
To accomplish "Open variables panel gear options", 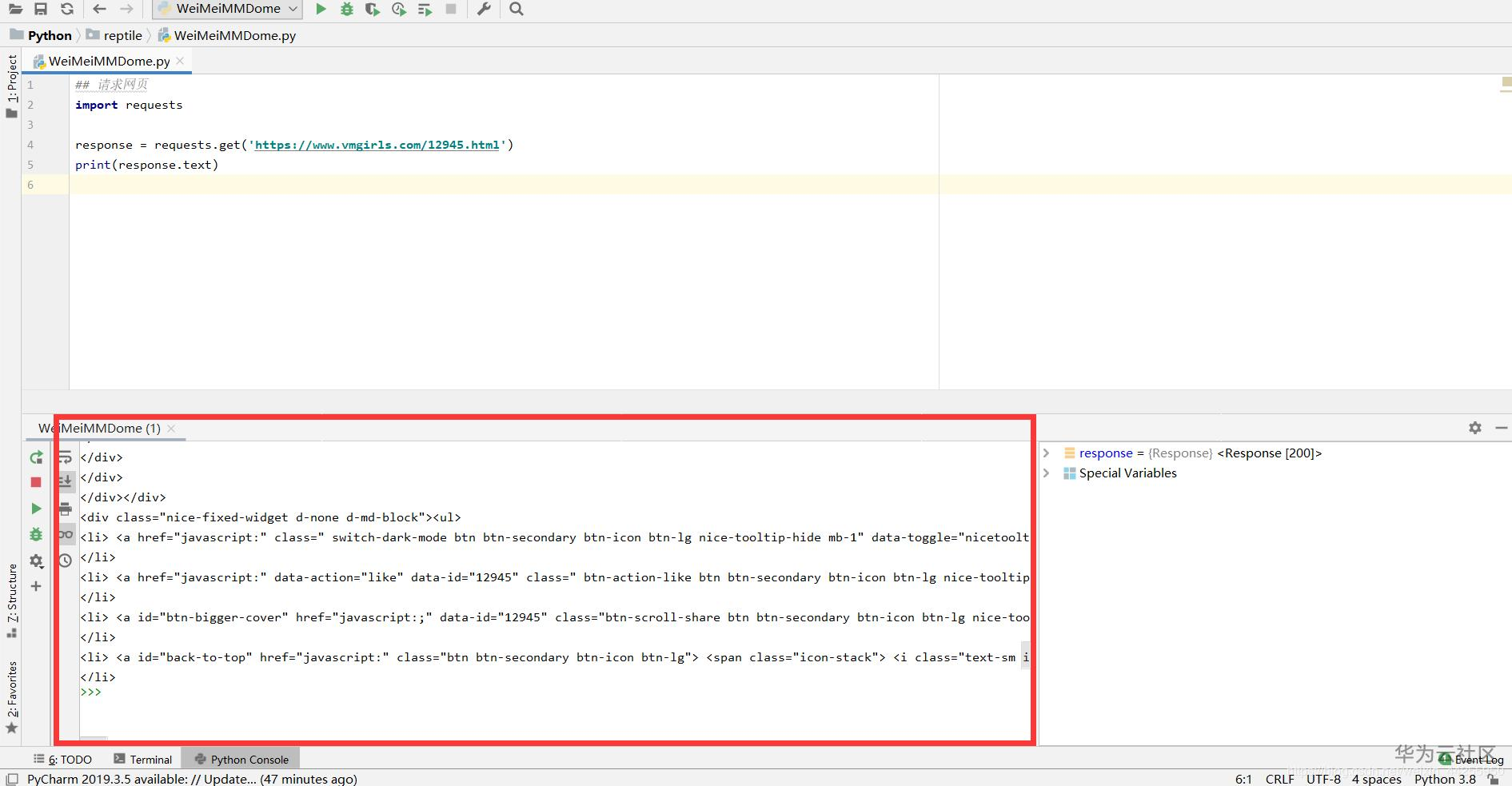I will click(x=1475, y=428).
